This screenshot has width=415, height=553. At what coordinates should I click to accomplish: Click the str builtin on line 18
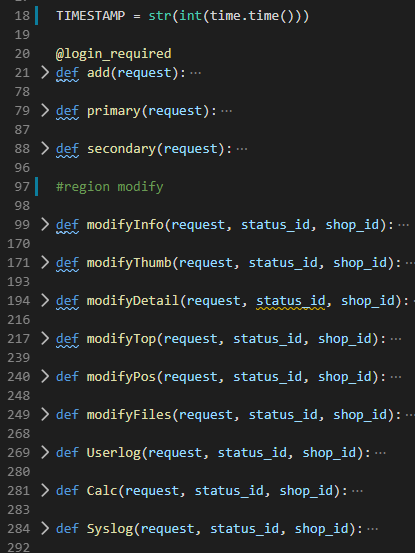[160, 16]
